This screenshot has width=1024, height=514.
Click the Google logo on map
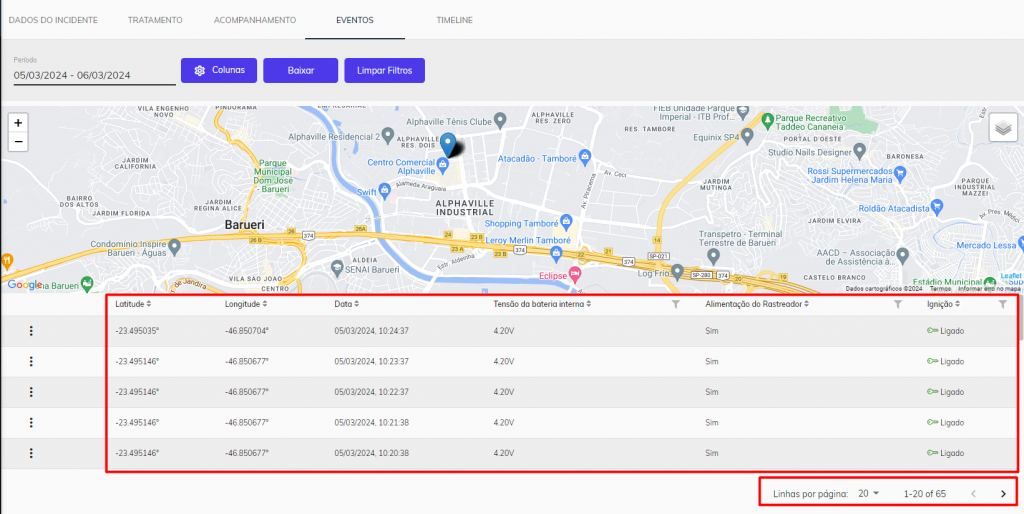click(24, 285)
